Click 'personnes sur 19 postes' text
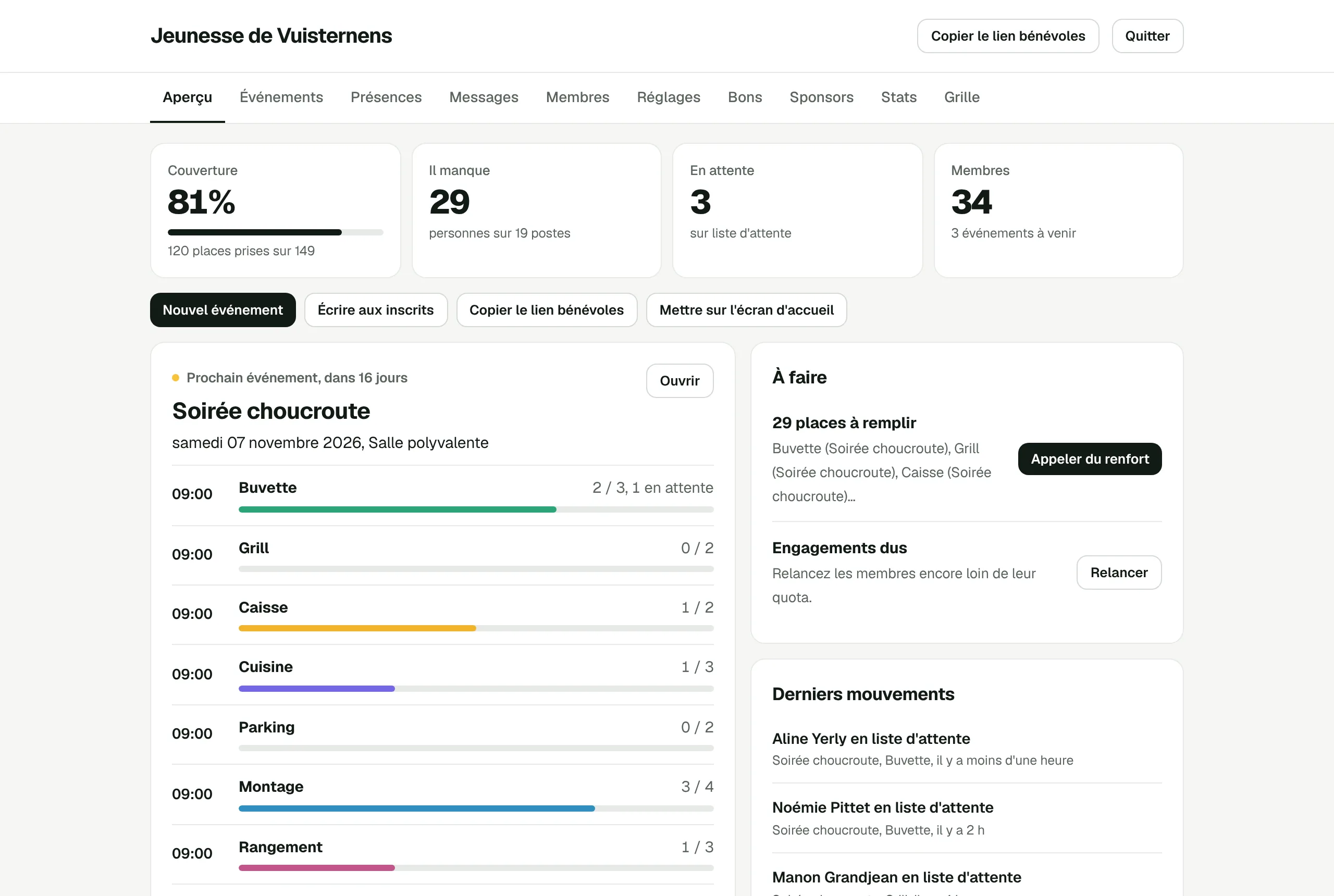 tap(500, 233)
